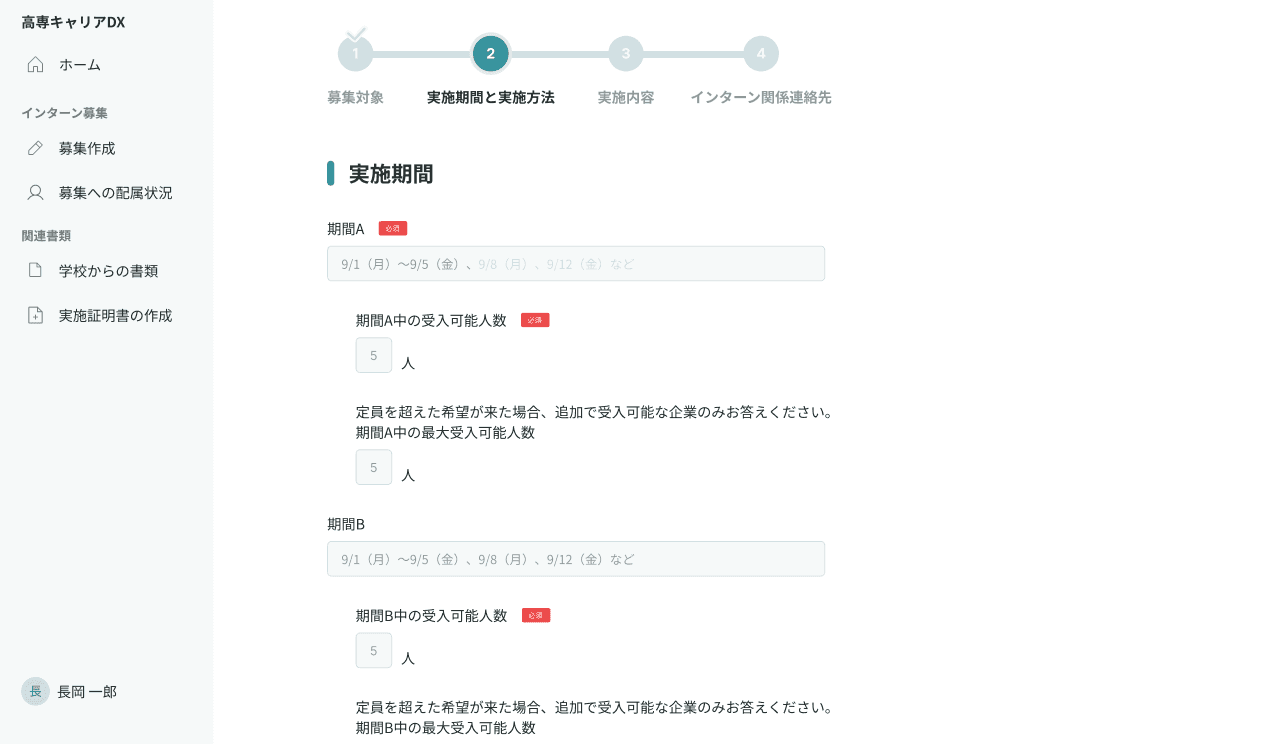Screen dimensions: 1269x744
Task: Select the ホーム home icon in the sidebar
Action: [36, 64]
